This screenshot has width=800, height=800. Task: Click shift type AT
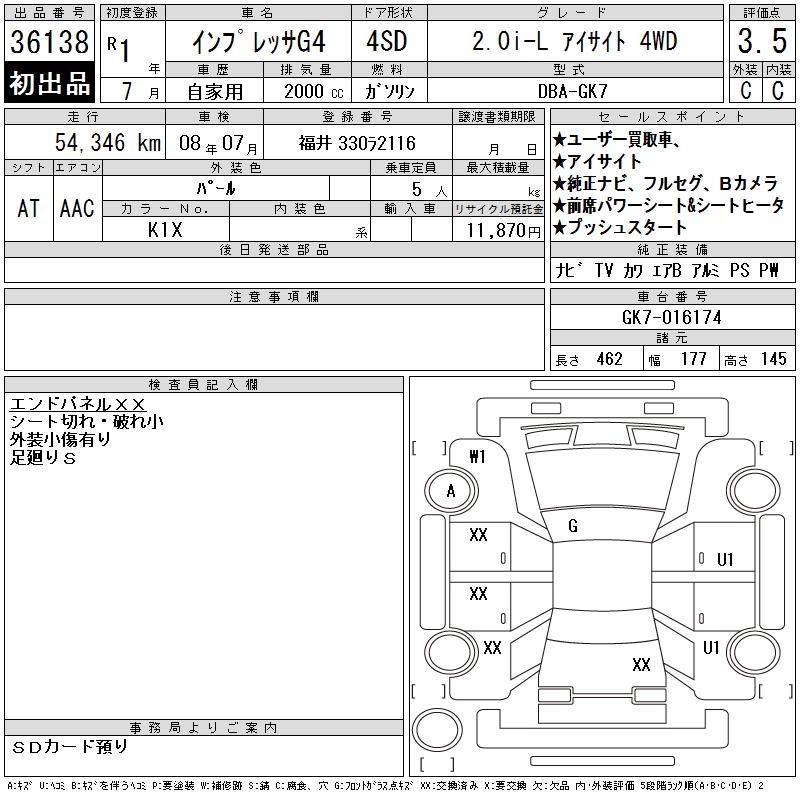pos(28,208)
